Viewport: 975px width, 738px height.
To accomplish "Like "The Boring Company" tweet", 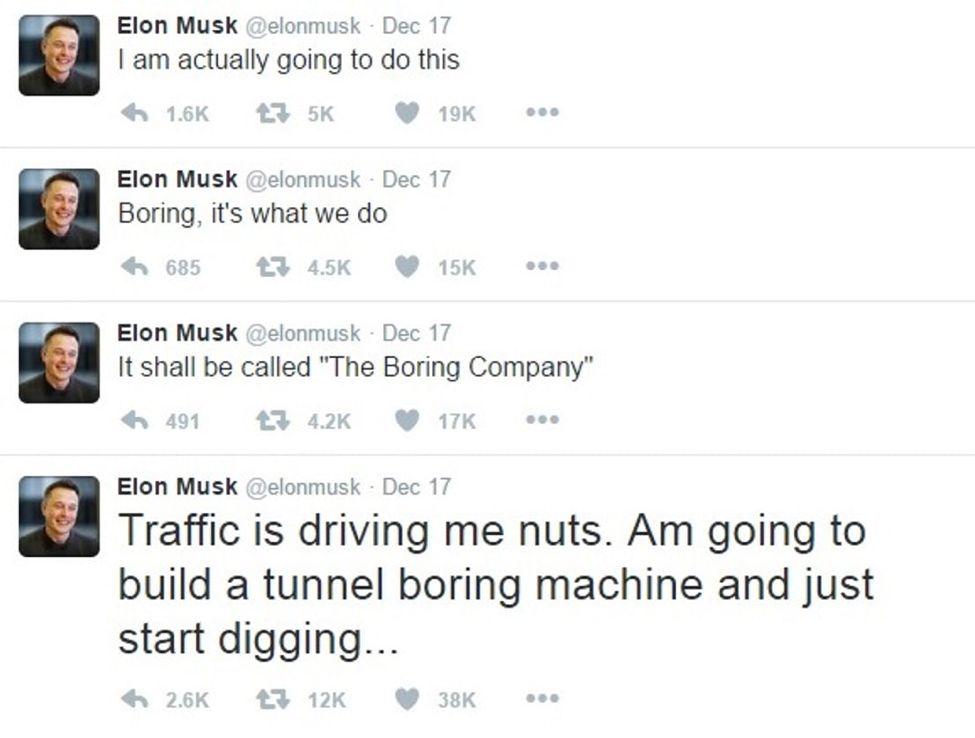I will [x=406, y=421].
